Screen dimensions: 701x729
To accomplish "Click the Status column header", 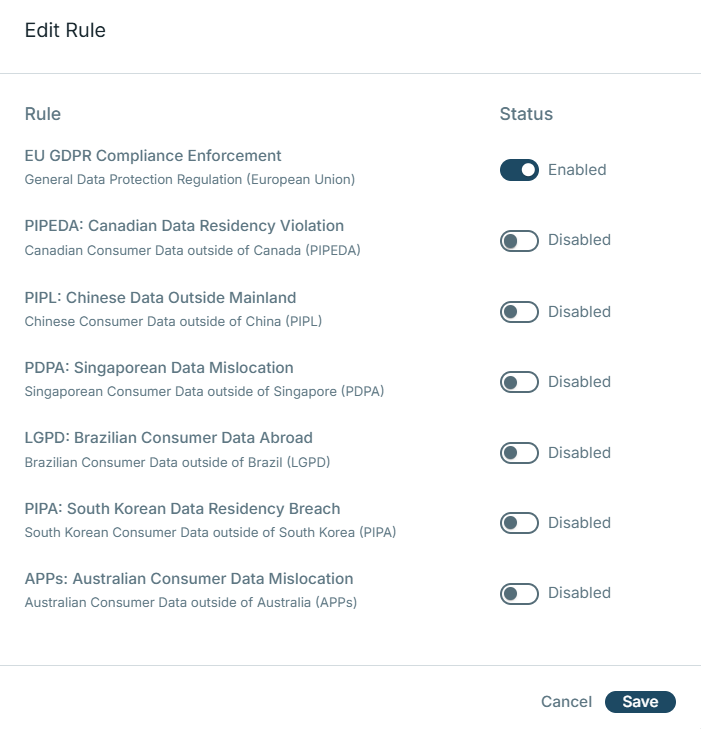I will click(x=526, y=114).
